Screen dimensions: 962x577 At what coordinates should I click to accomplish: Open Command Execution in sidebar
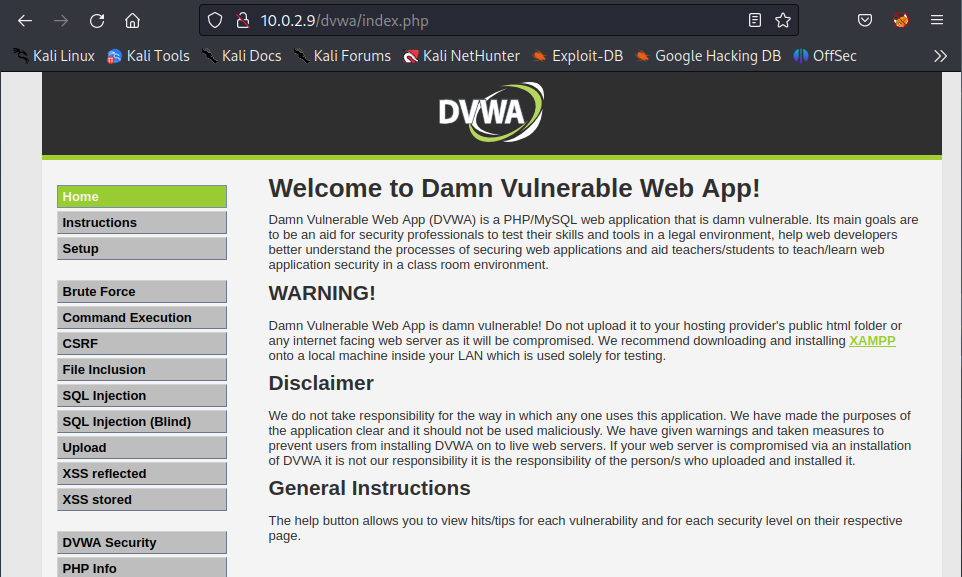[x=141, y=317]
